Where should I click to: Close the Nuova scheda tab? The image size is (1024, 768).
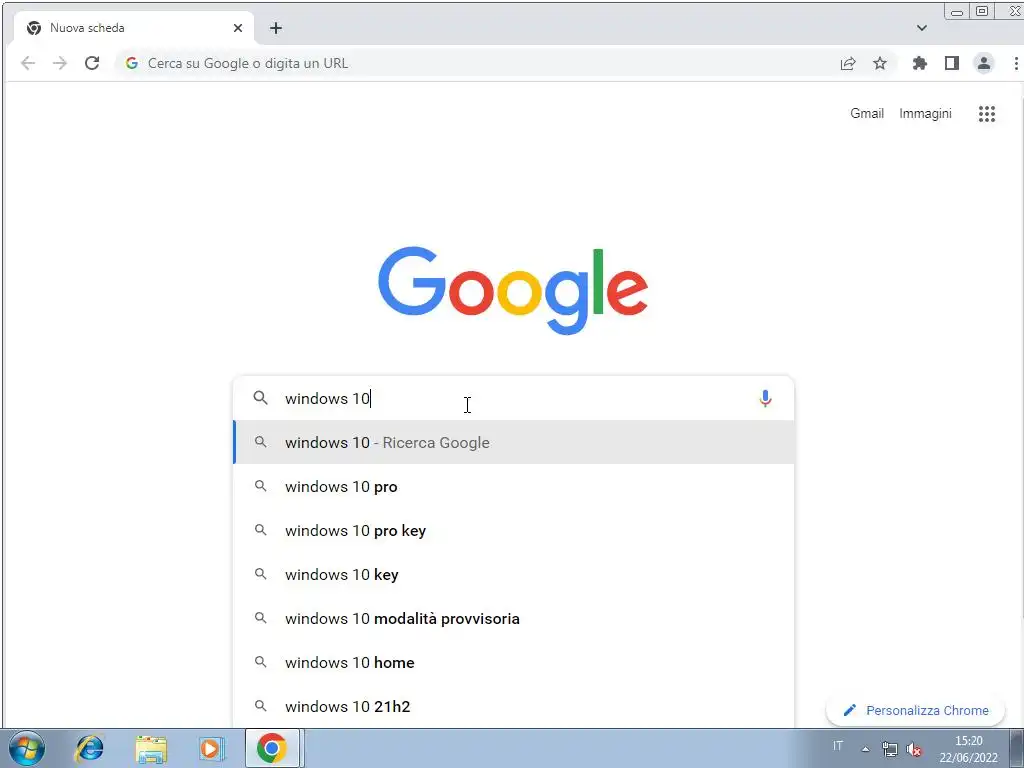click(x=238, y=28)
